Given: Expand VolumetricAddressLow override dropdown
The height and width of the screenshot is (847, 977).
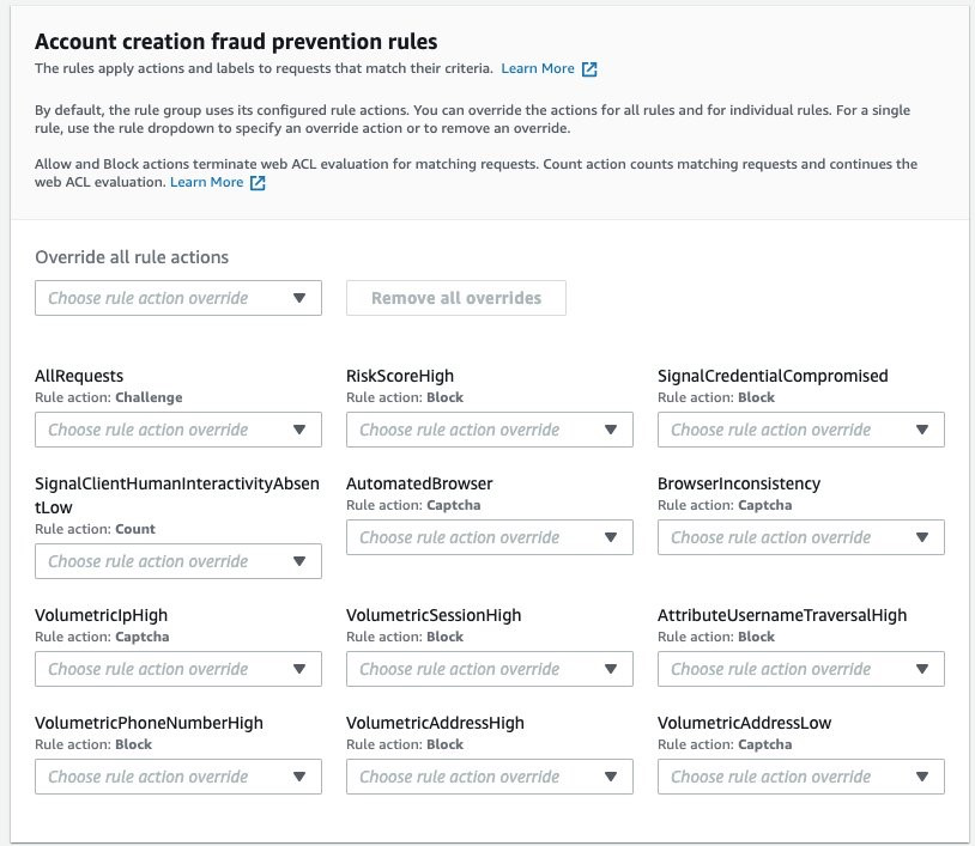Looking at the screenshot, I should click(x=800, y=777).
